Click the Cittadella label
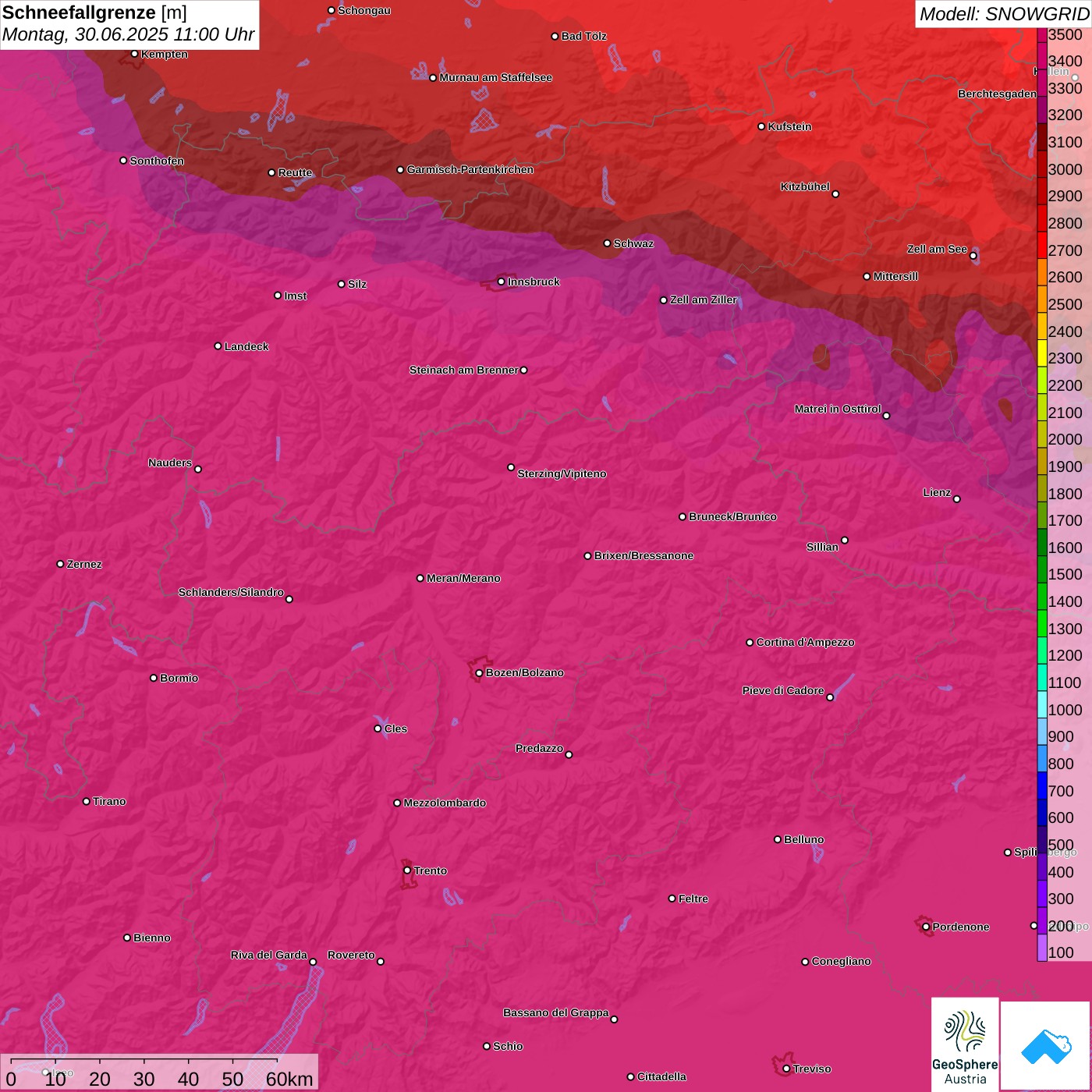 661,1076
